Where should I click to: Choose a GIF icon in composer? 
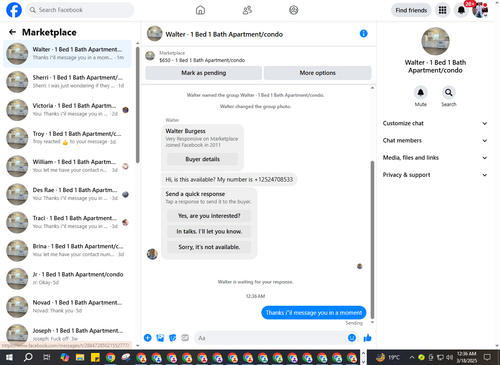pos(185,338)
